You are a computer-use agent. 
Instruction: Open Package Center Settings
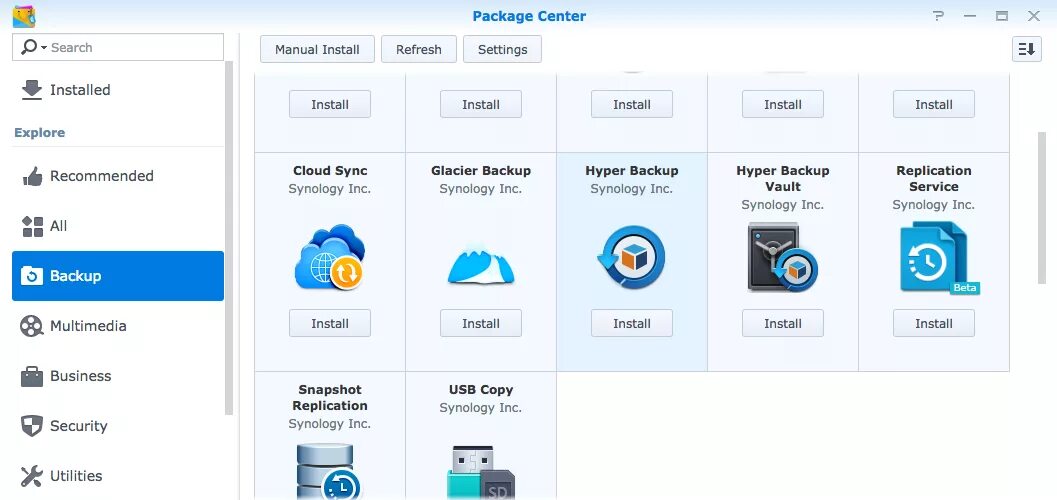coord(502,49)
